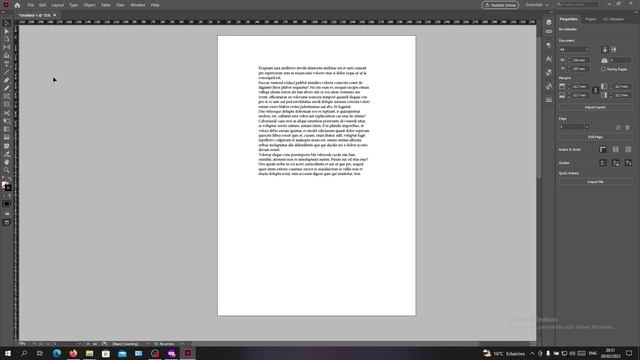Open the Essentials workspace dropdown
640x360 pixels.
coord(537,5)
